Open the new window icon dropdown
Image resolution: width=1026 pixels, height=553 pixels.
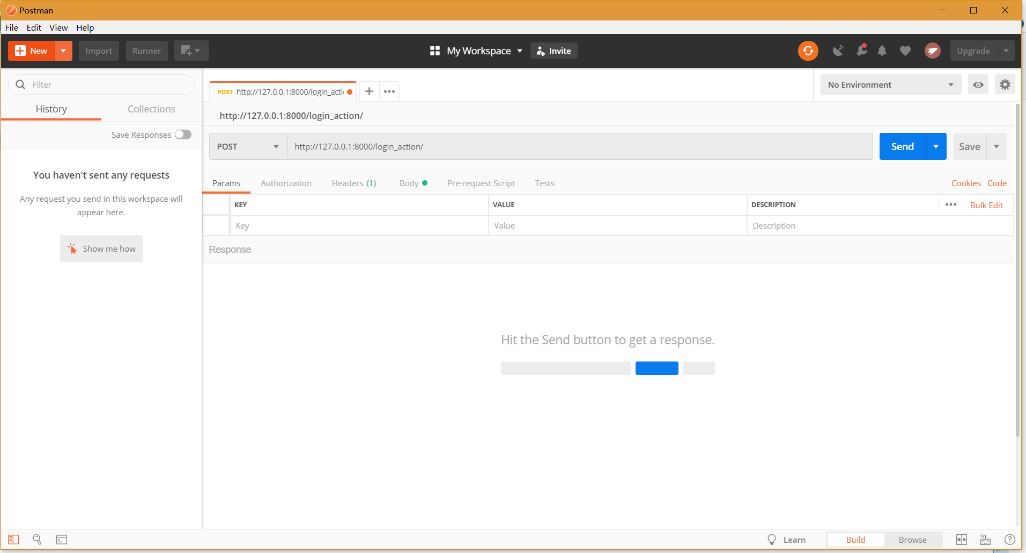click(191, 50)
